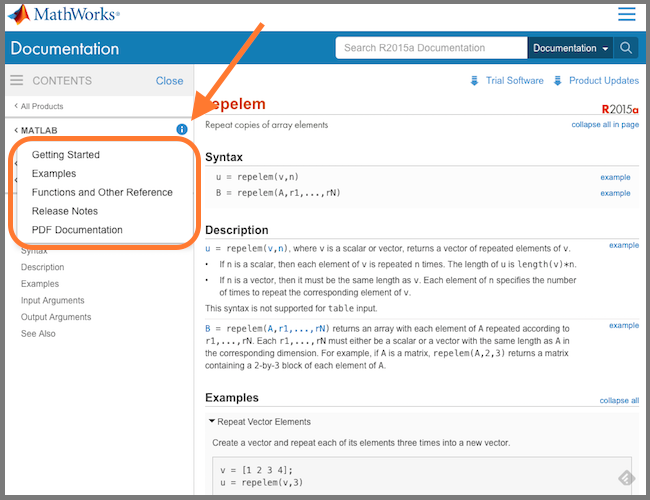
Task: Click the search documentation input field
Action: pos(431,48)
